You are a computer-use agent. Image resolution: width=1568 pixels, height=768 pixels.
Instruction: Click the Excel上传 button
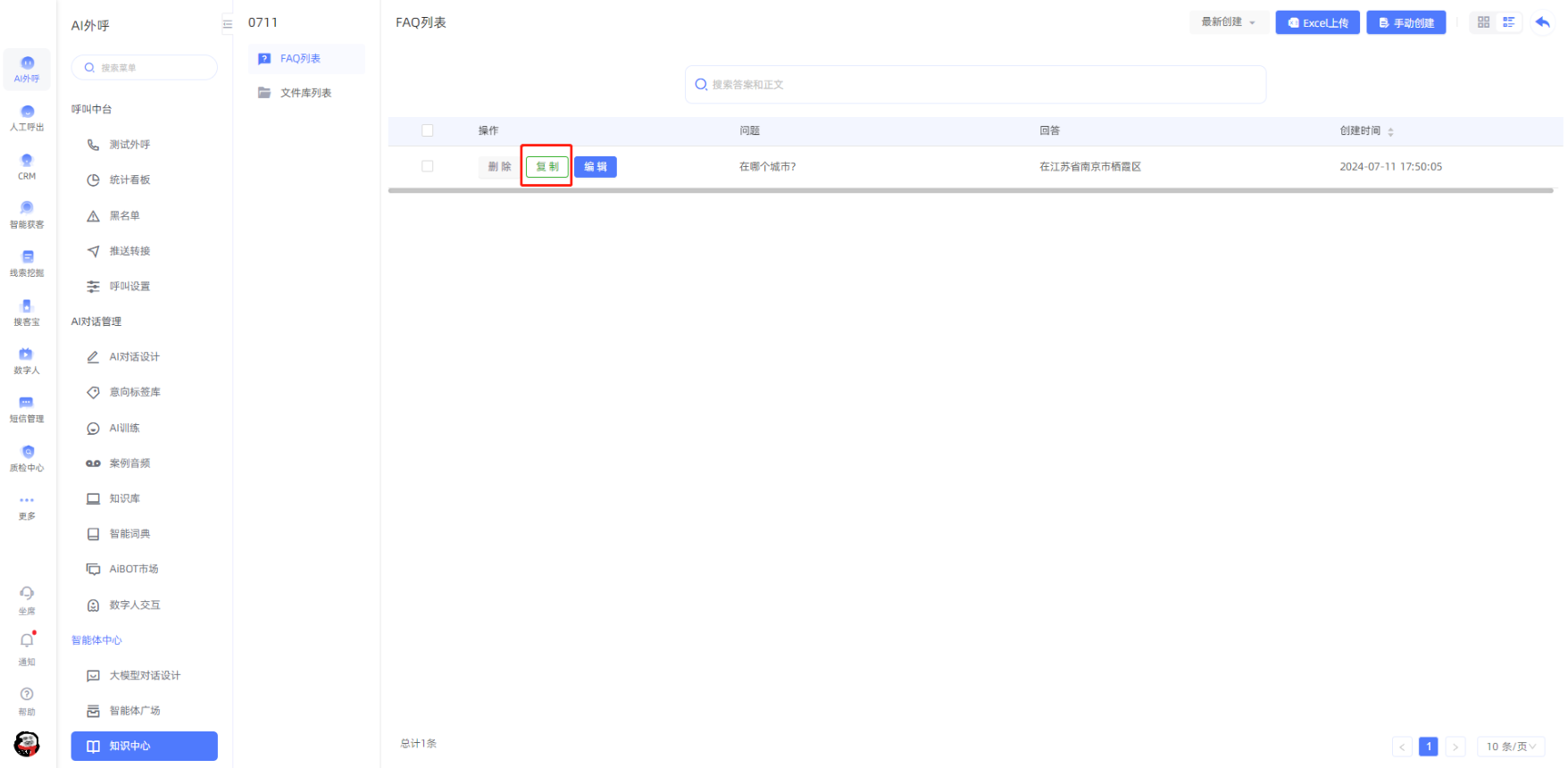pos(1317,22)
